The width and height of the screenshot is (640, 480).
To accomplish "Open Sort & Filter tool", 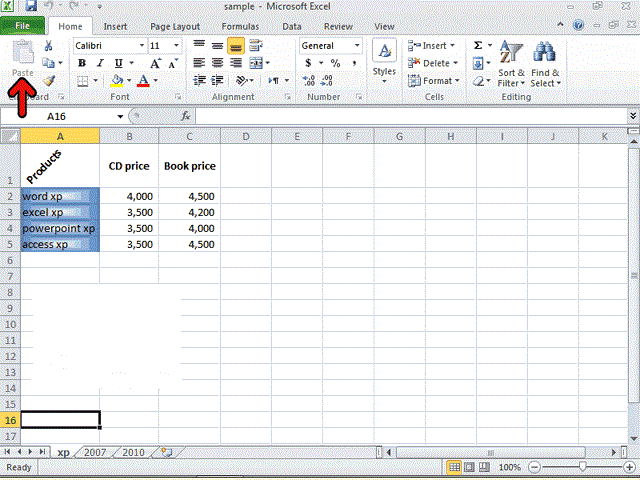I will coord(511,64).
